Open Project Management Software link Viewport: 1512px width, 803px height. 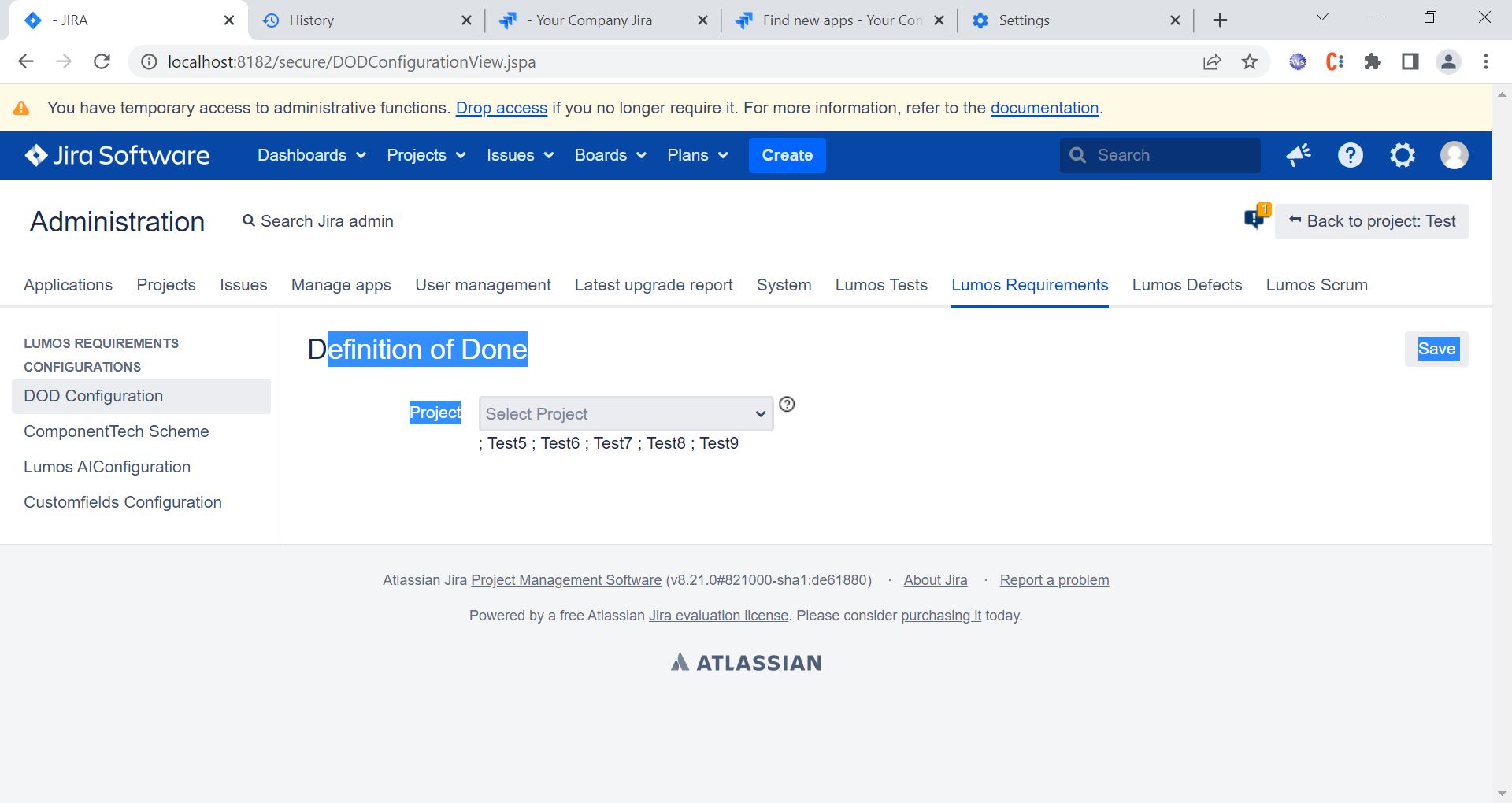pyautogui.click(x=566, y=580)
